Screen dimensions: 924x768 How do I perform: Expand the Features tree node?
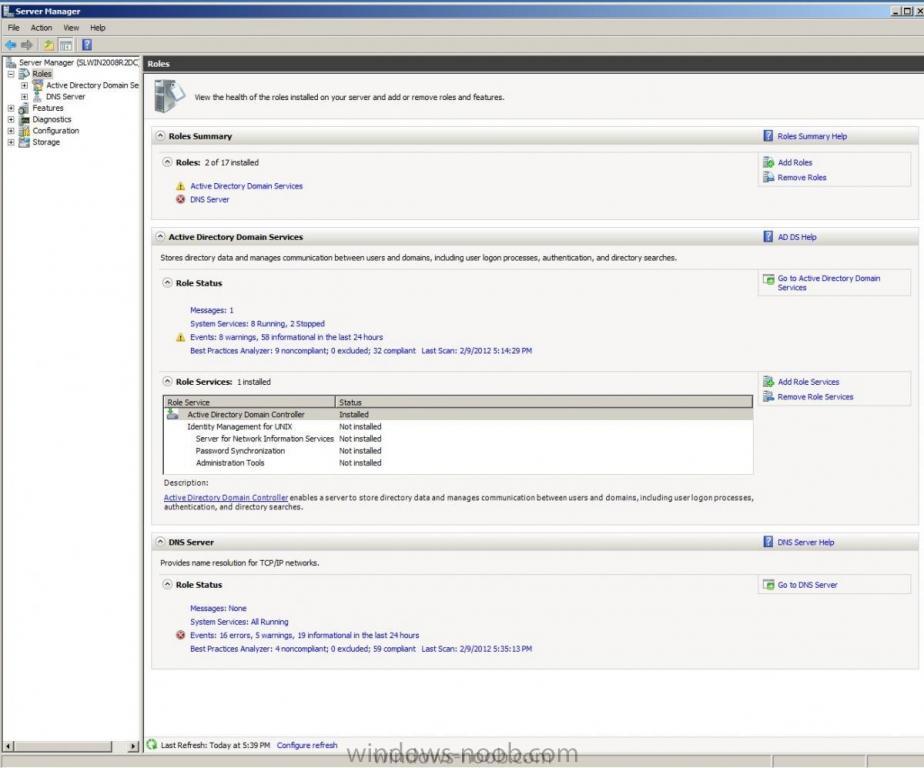11,108
